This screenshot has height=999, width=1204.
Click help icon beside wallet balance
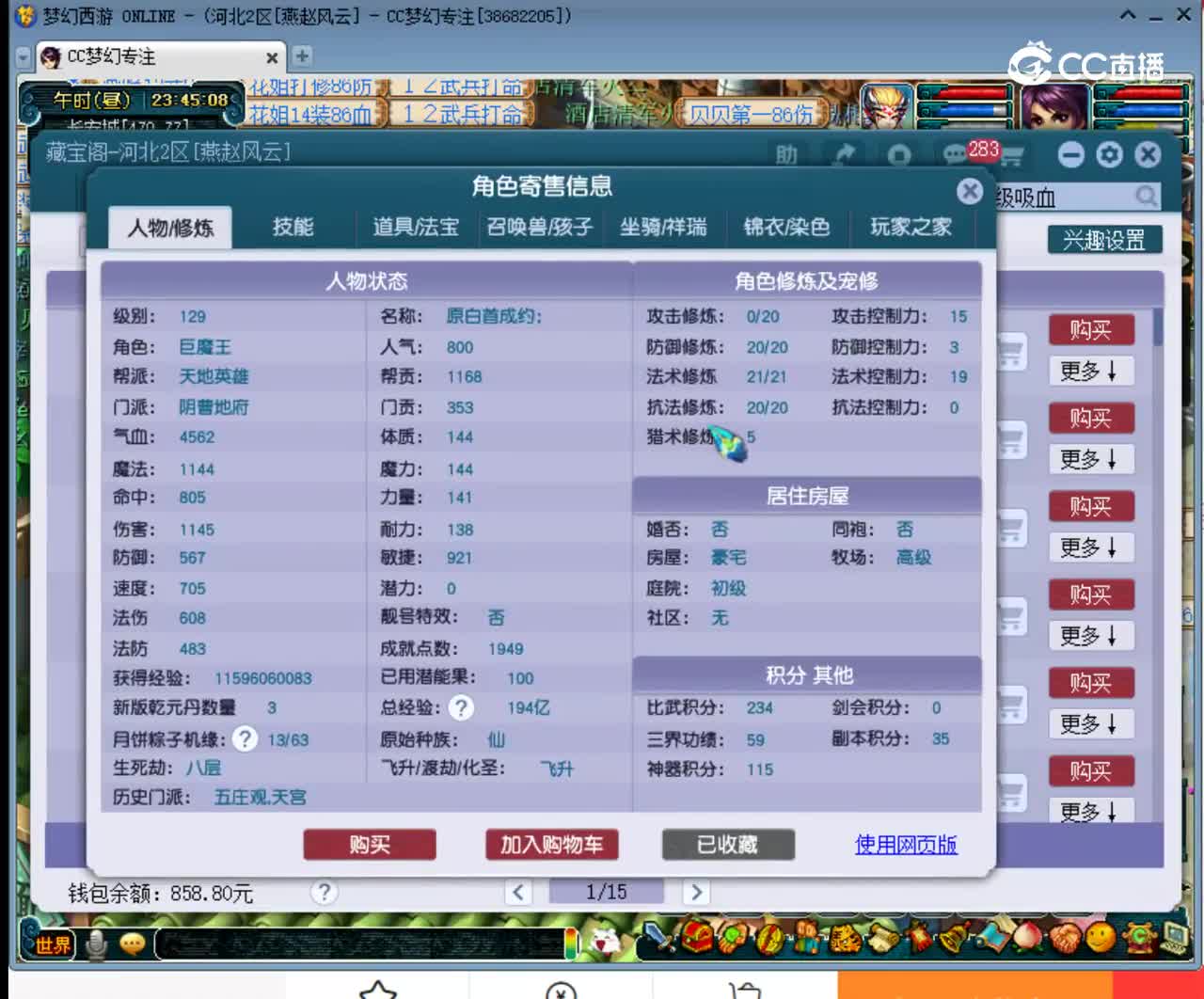(324, 892)
